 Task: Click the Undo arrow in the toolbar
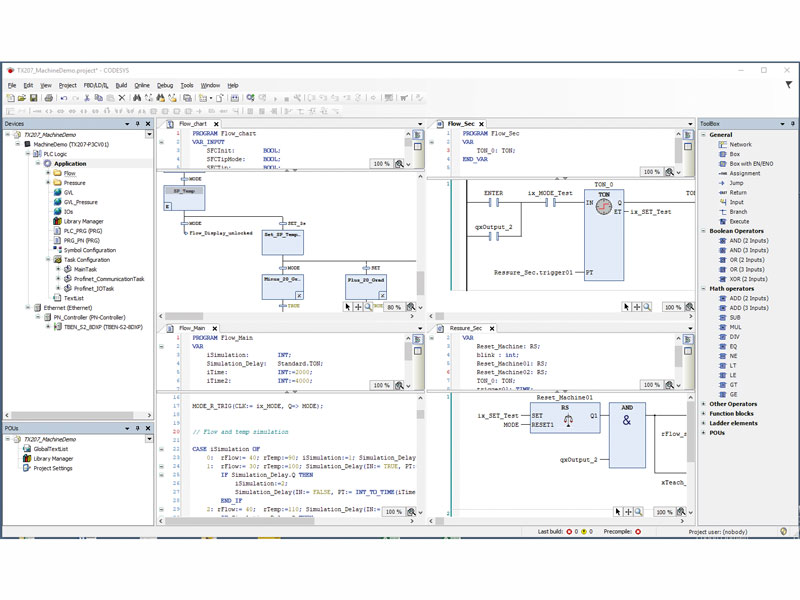64,98
